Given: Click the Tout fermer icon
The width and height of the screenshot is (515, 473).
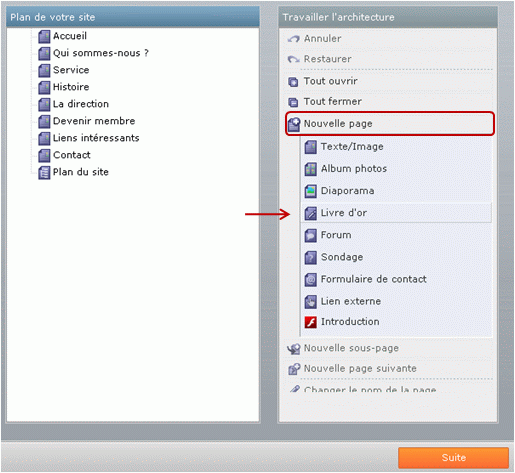Looking at the screenshot, I should [x=293, y=102].
